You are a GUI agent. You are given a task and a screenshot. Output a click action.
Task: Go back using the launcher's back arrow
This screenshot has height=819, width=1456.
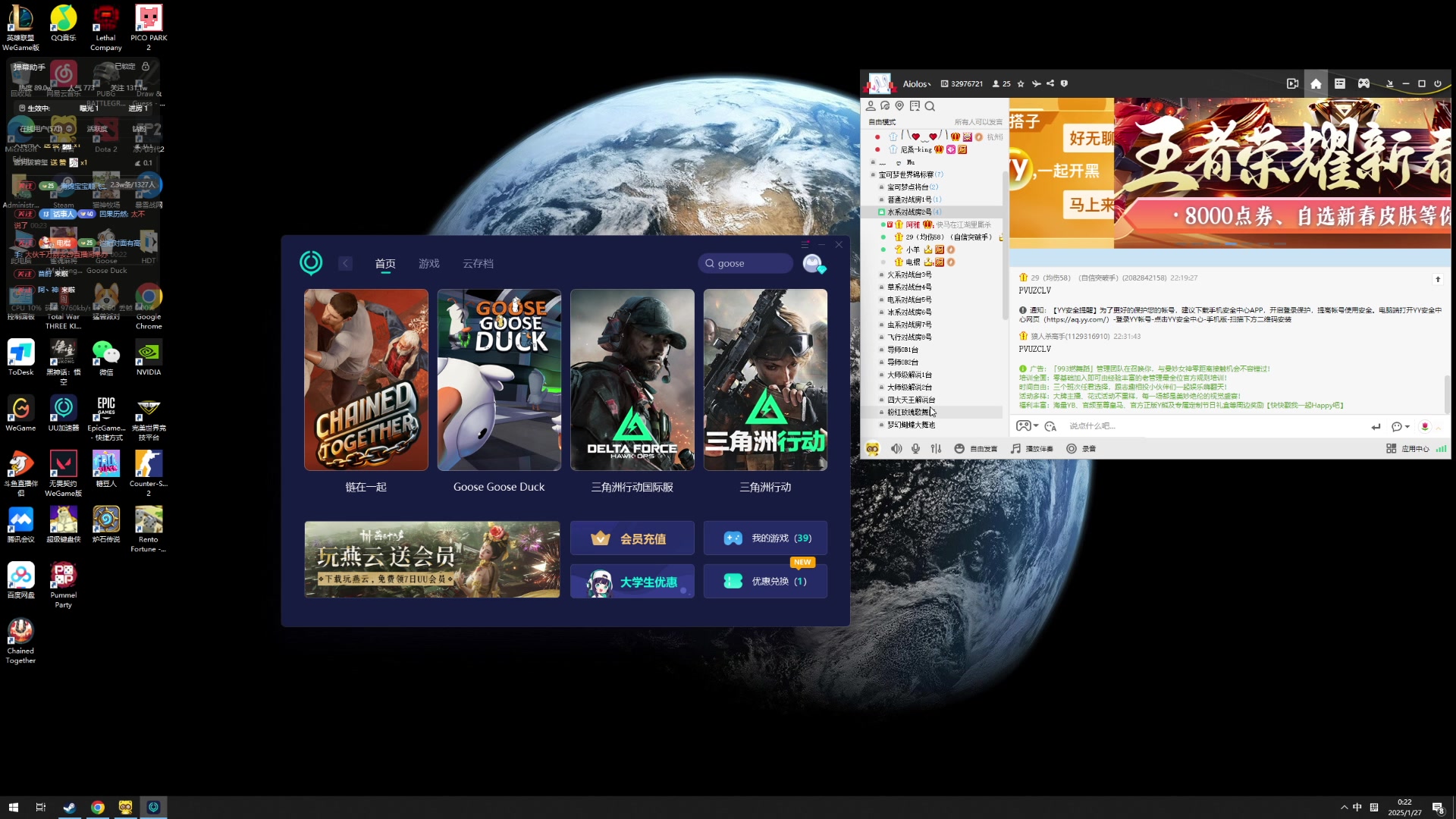pos(346,263)
